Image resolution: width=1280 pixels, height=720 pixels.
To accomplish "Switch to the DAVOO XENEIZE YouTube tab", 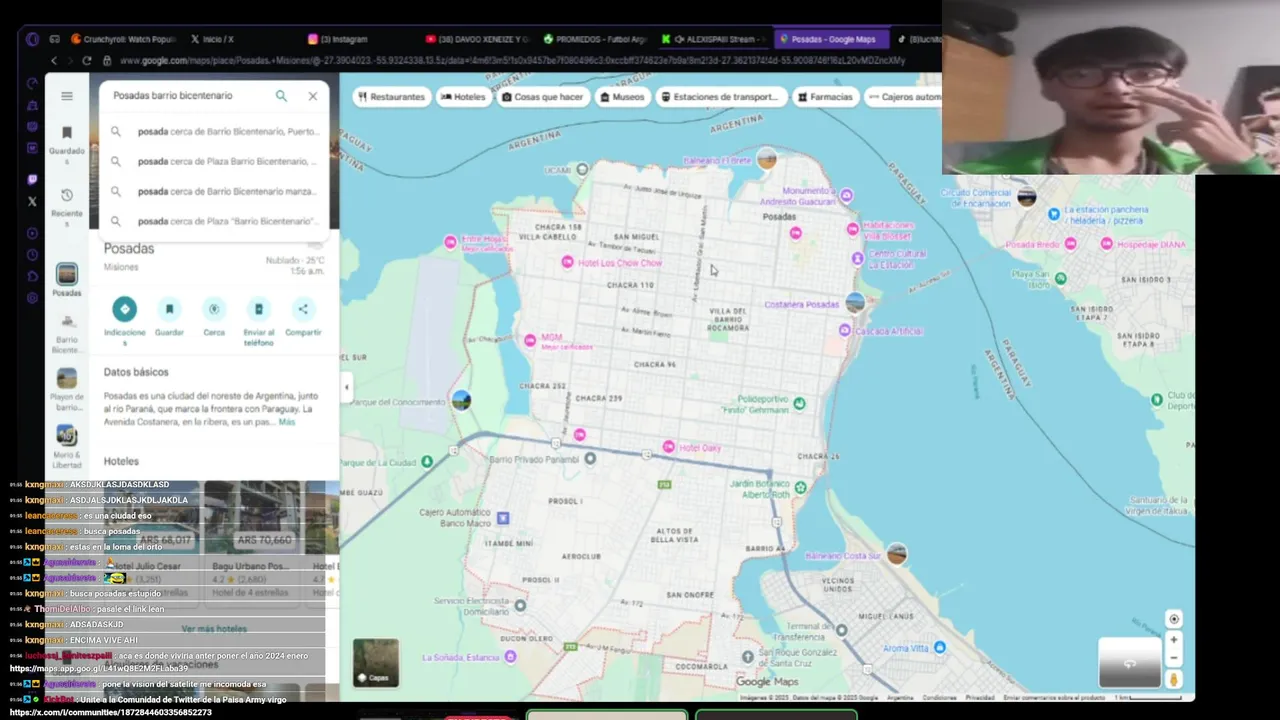I will [477, 39].
